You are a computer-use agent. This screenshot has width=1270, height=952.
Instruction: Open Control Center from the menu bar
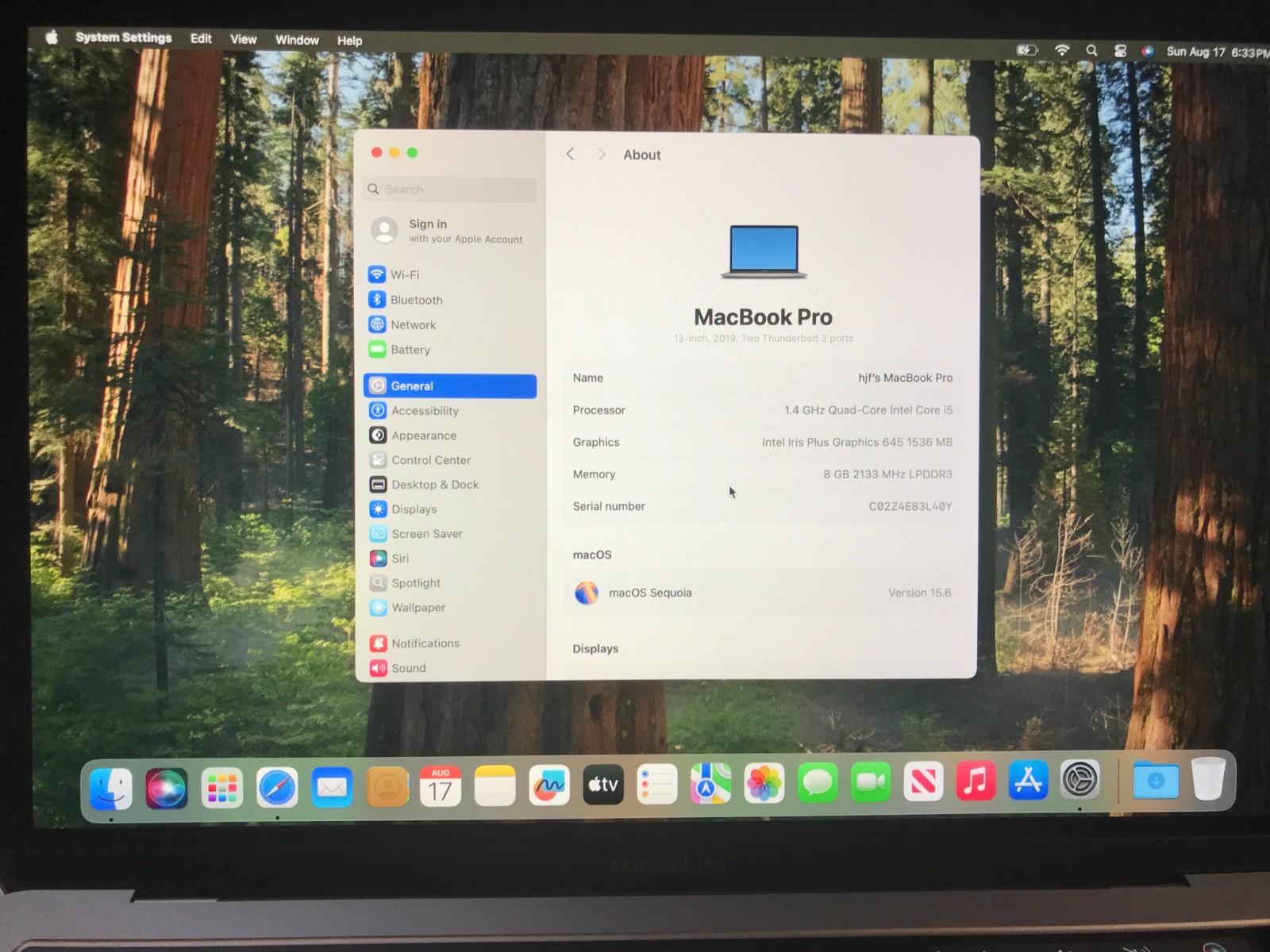tap(1120, 49)
